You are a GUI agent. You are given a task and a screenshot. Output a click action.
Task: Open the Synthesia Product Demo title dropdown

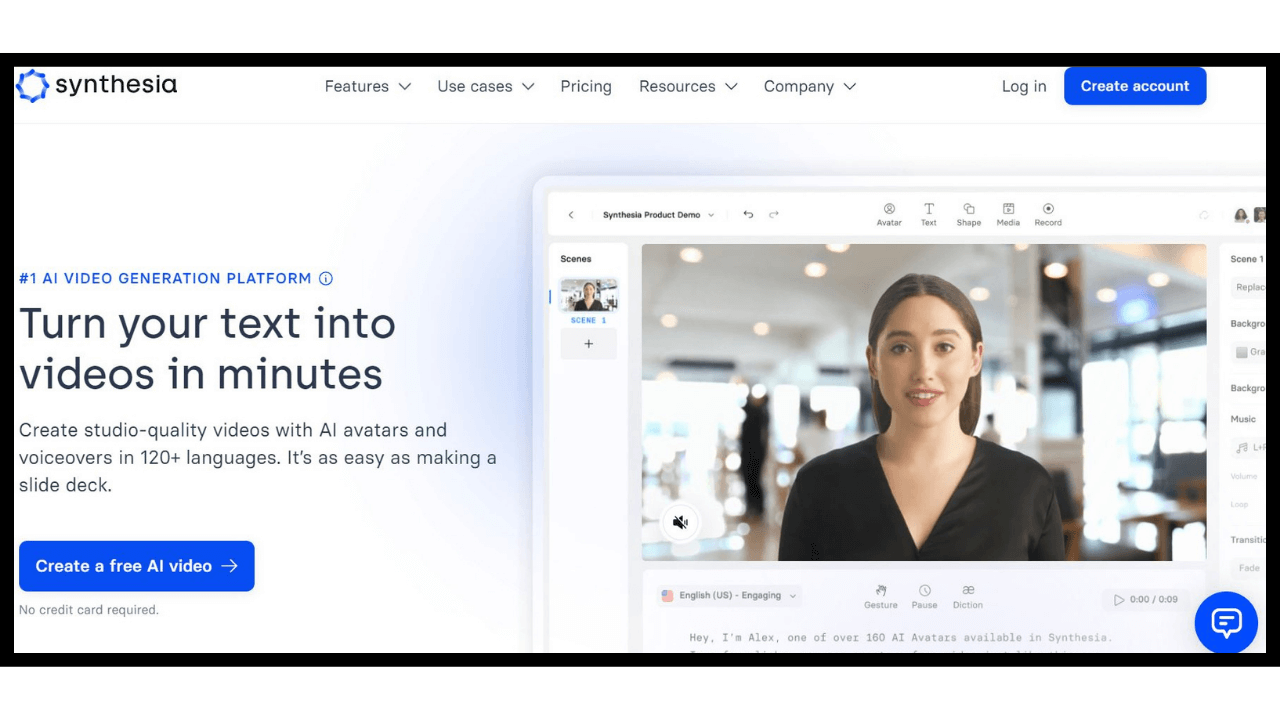pyautogui.click(x=658, y=215)
